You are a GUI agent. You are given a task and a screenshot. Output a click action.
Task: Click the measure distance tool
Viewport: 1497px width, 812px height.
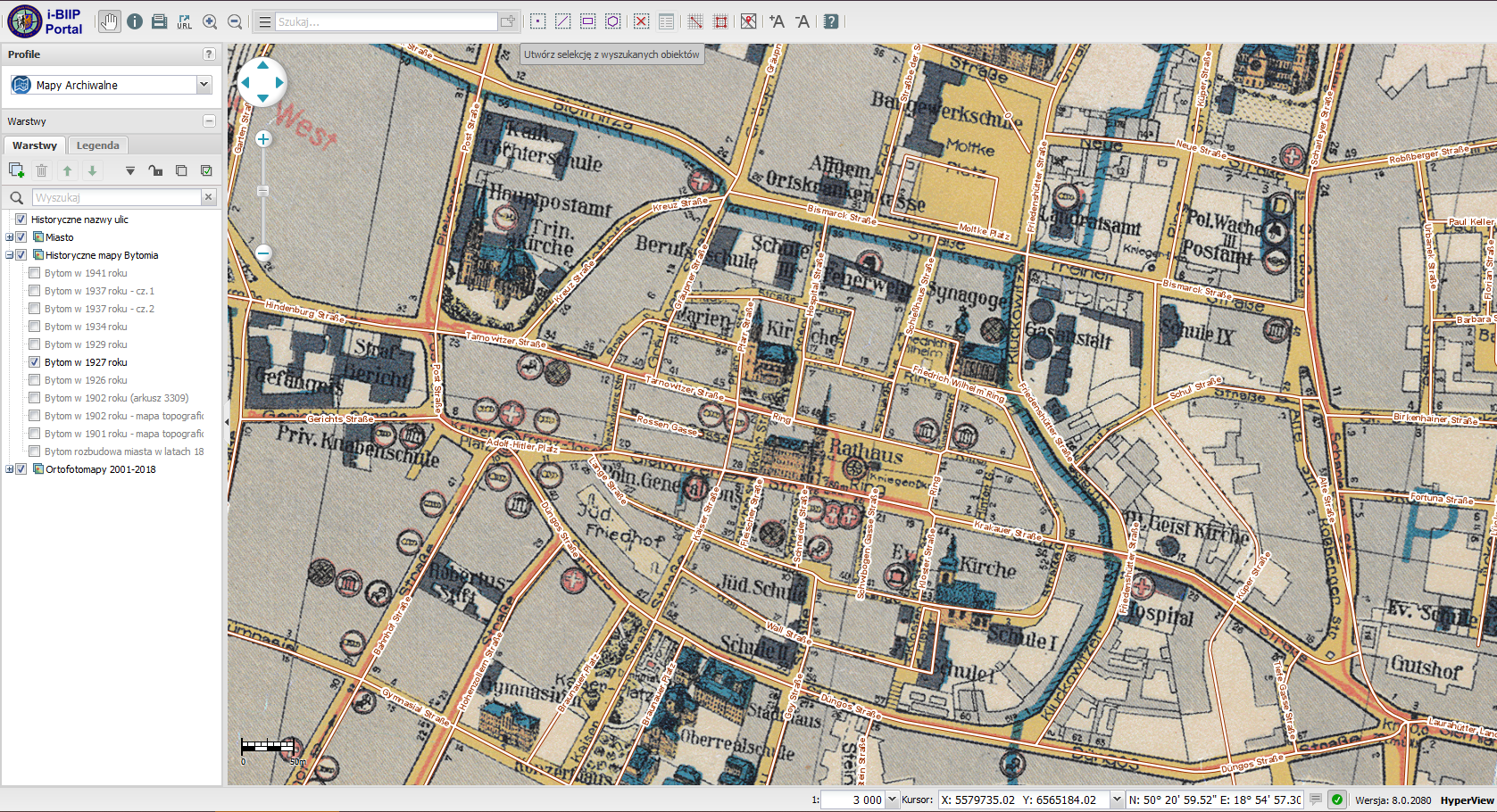[695, 21]
